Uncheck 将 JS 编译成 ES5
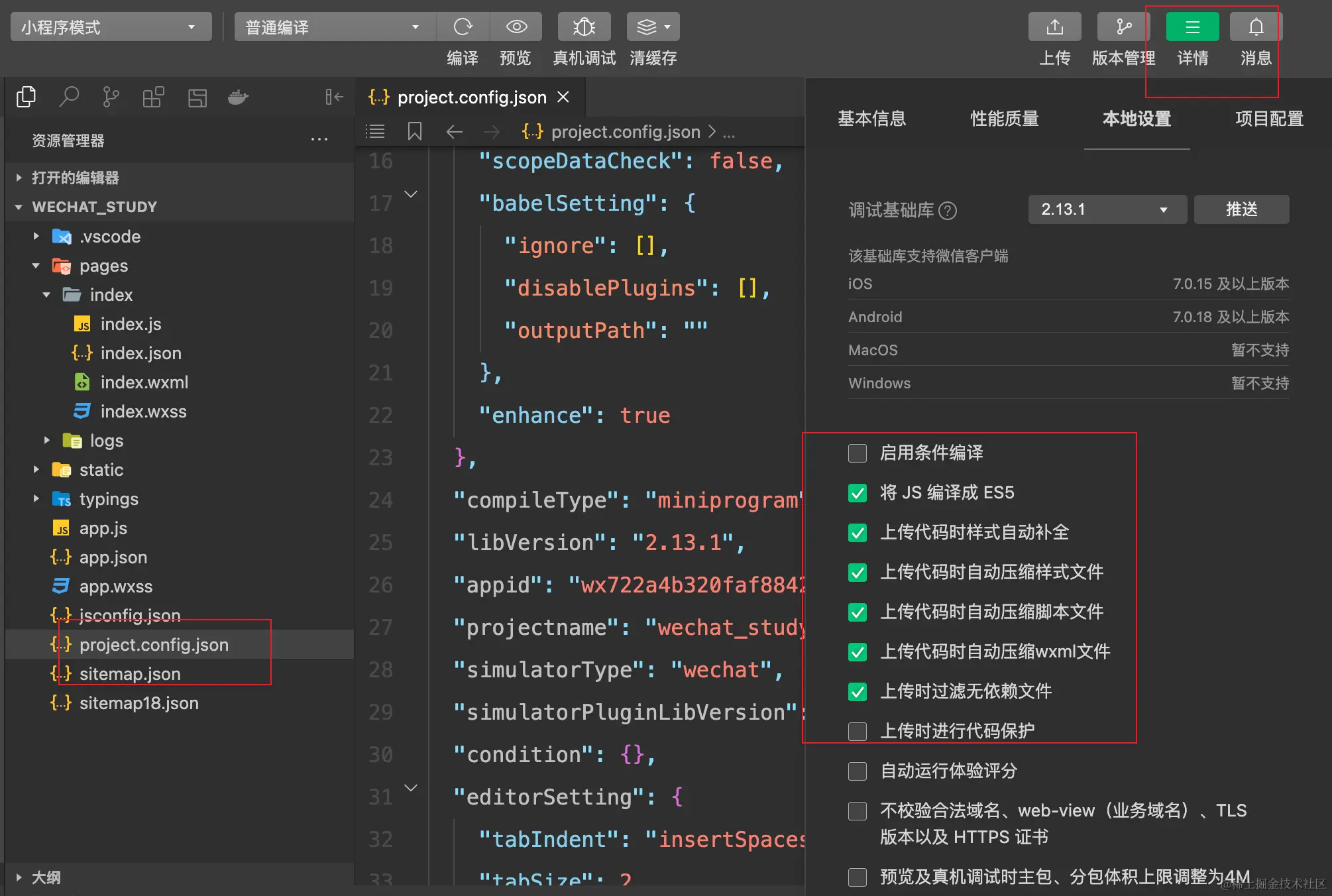Viewport: 1332px width, 896px height. 858,493
